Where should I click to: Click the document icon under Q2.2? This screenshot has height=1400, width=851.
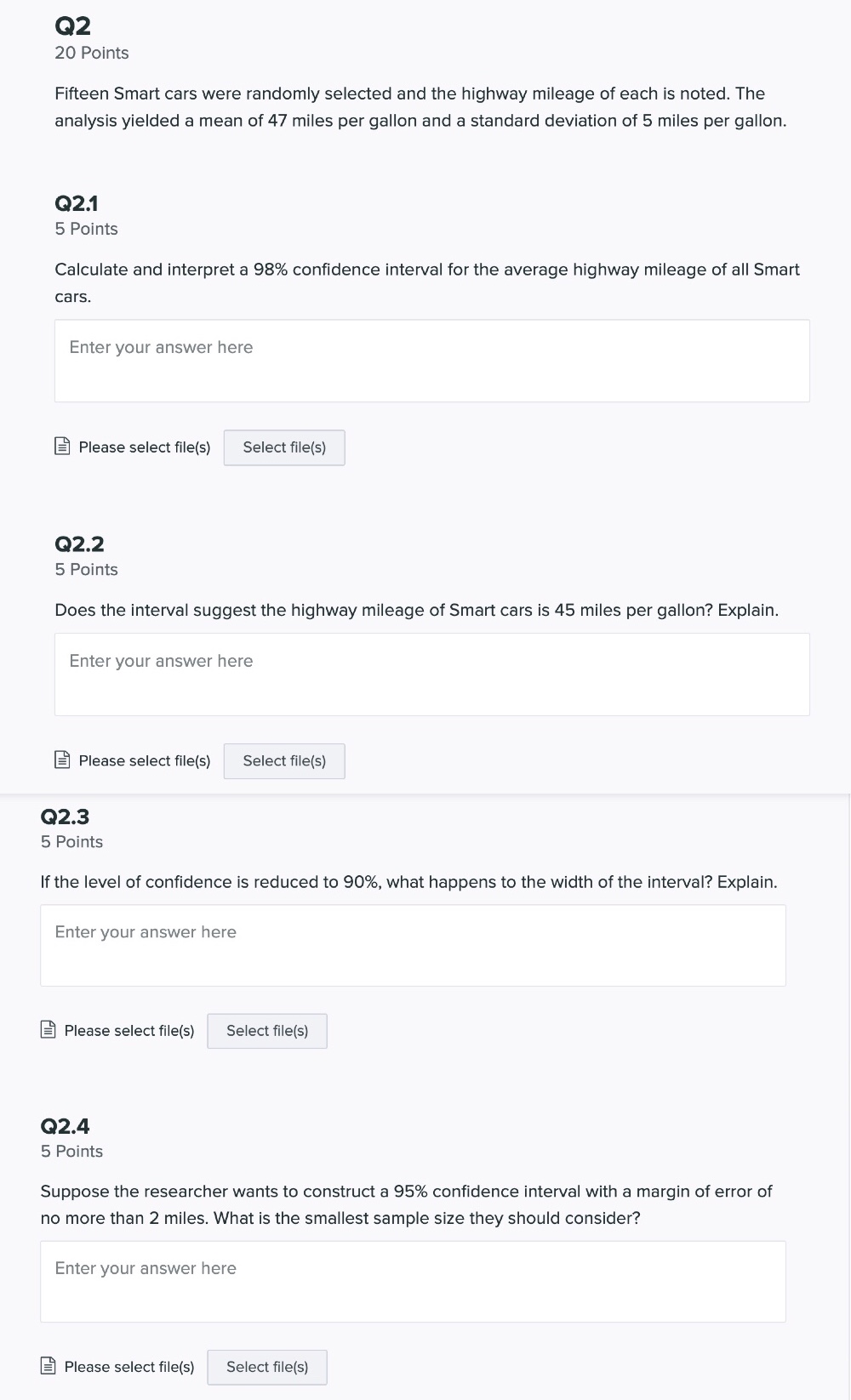(x=62, y=760)
